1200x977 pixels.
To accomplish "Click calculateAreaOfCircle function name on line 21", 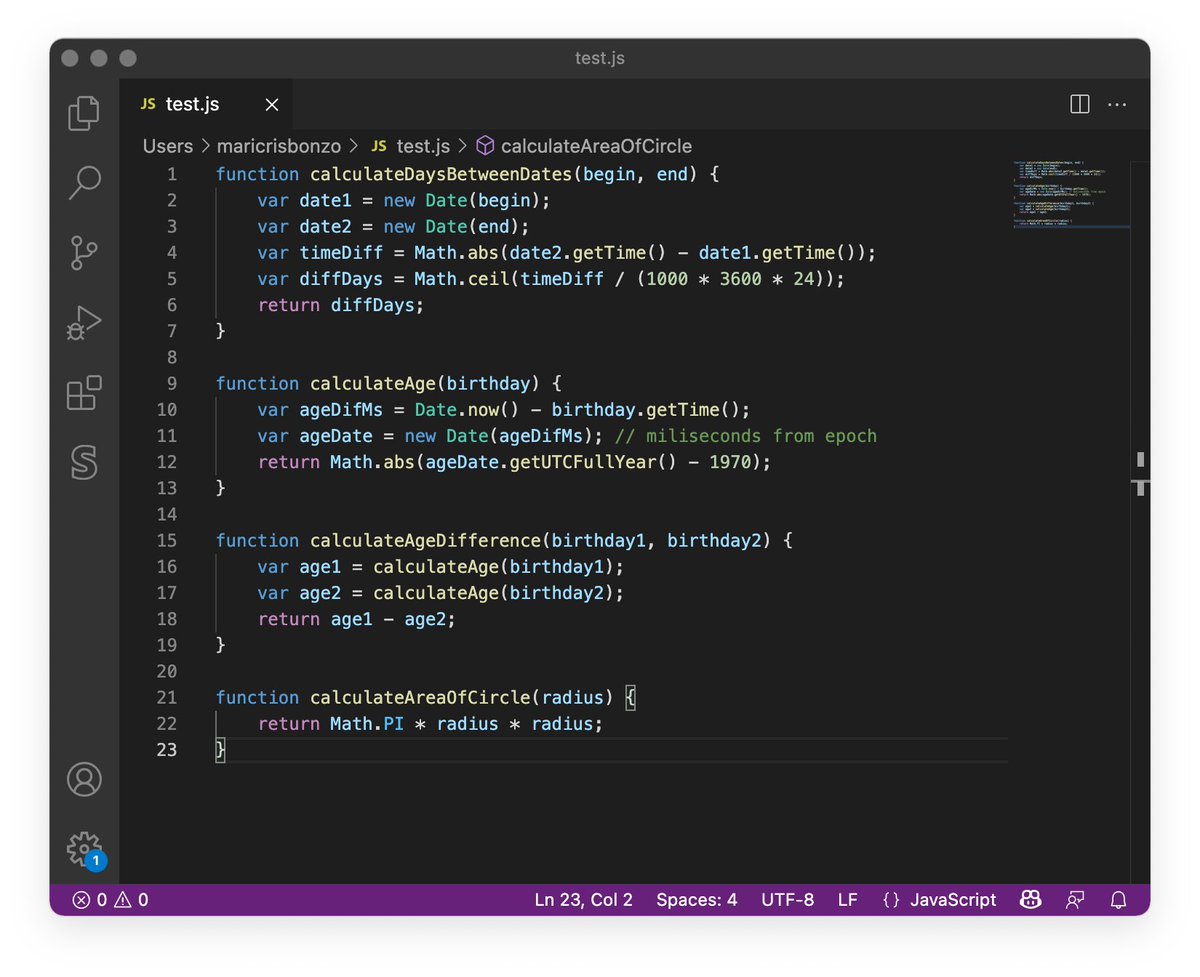I will [x=420, y=697].
